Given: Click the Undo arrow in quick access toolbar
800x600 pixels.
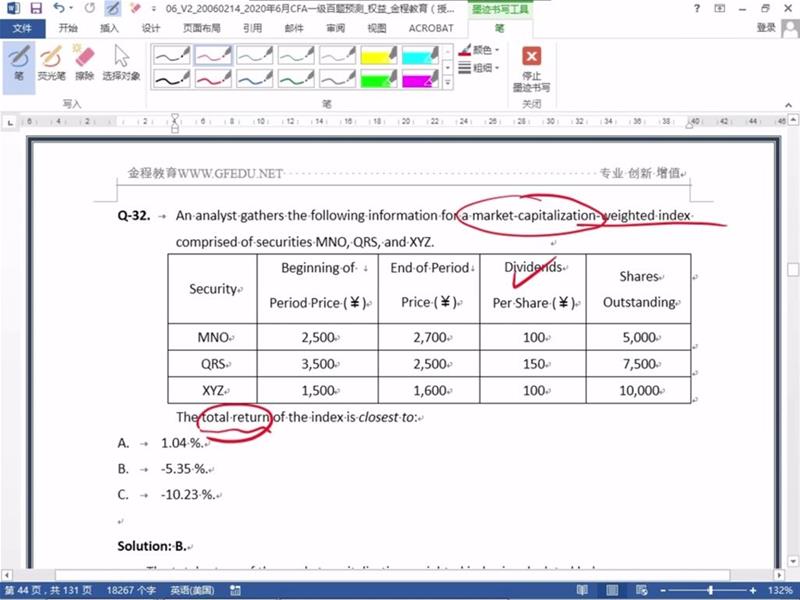Looking at the screenshot, I should click(x=59, y=8).
